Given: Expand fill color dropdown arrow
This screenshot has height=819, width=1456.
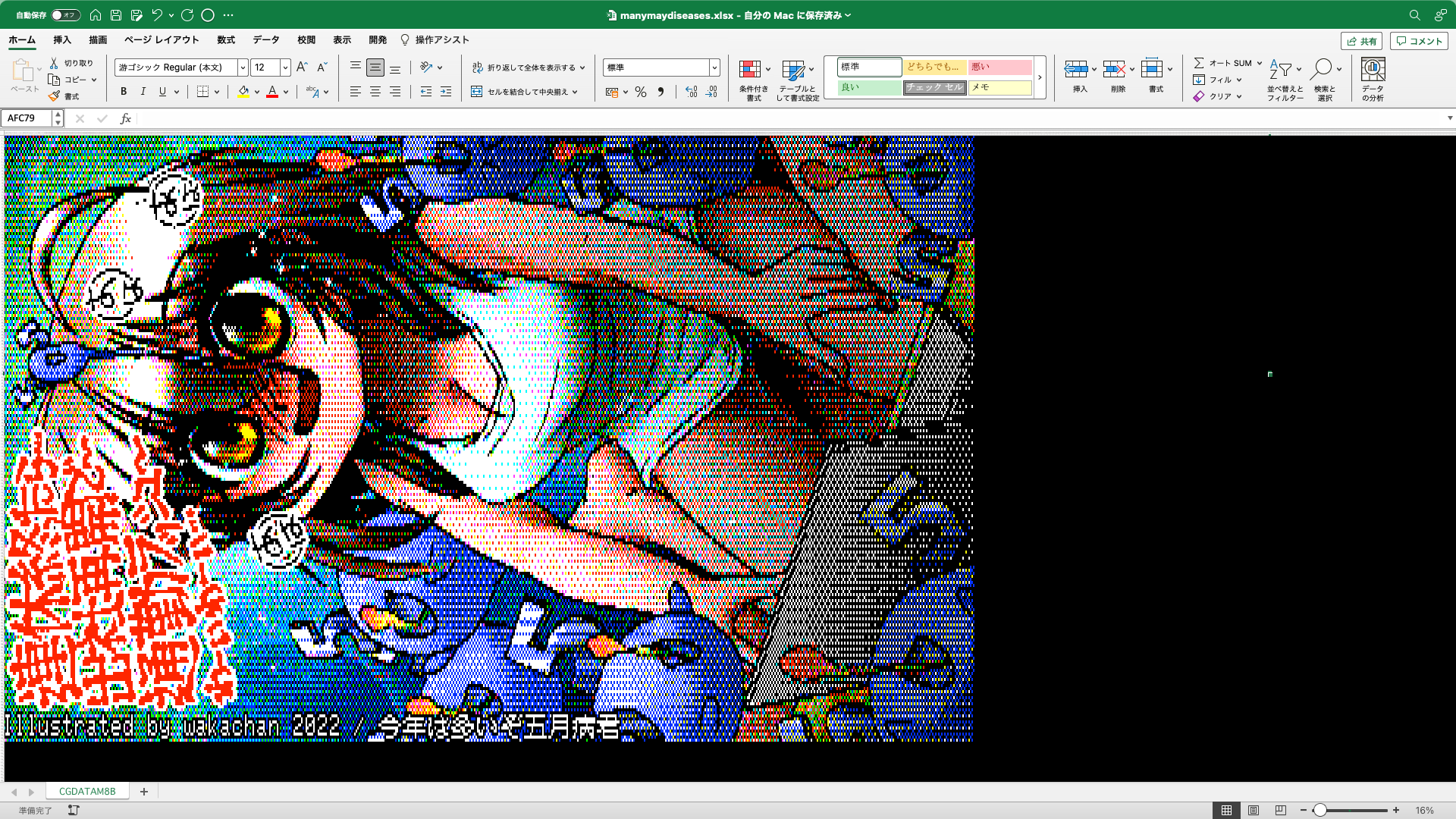Looking at the screenshot, I should tap(257, 92).
